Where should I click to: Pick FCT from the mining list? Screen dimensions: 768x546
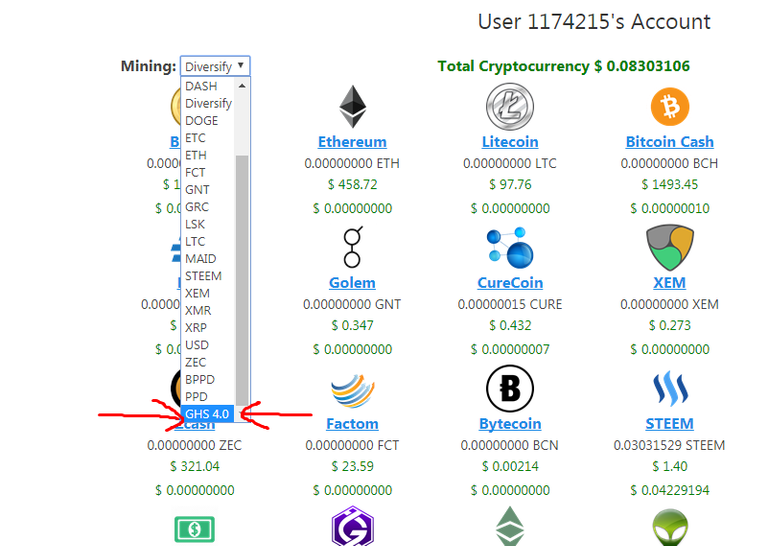click(208, 172)
